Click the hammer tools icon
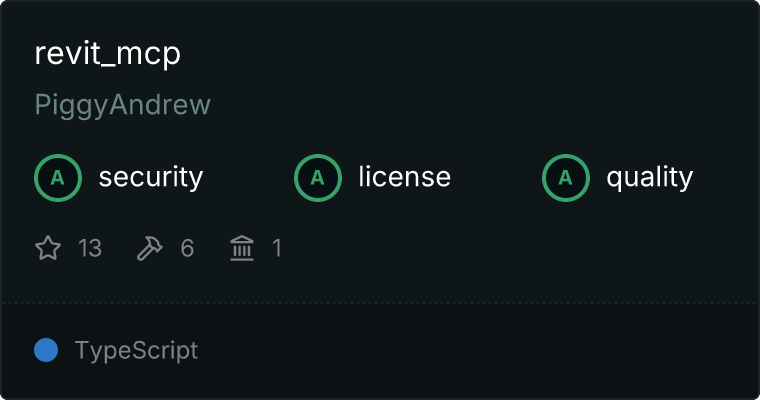Viewport: 760px width, 400px height. (x=150, y=248)
